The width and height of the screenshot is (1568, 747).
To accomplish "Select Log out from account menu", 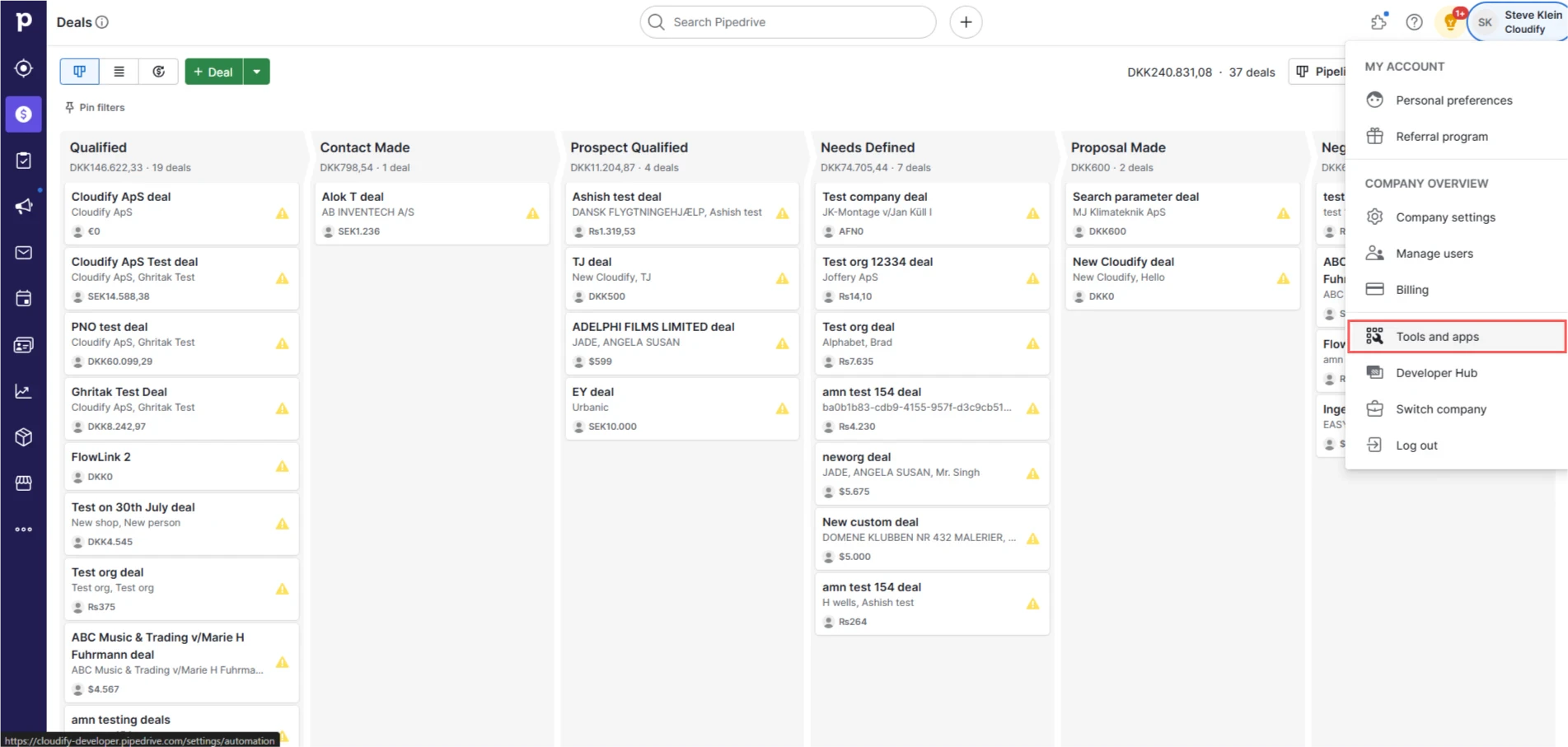I will click(1457, 446).
